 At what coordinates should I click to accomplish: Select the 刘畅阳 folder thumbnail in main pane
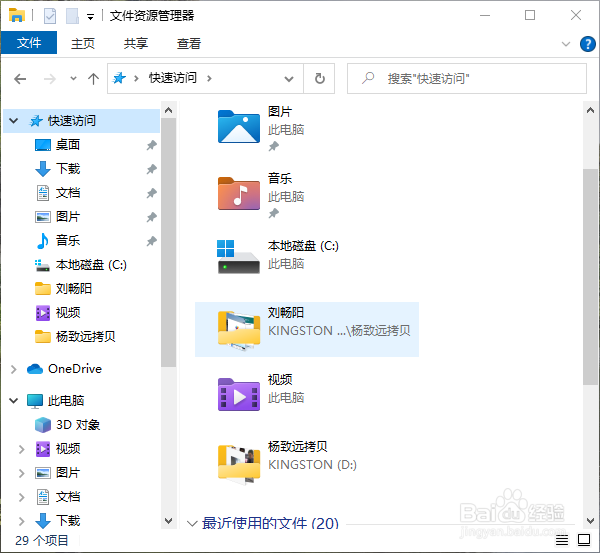click(x=239, y=329)
